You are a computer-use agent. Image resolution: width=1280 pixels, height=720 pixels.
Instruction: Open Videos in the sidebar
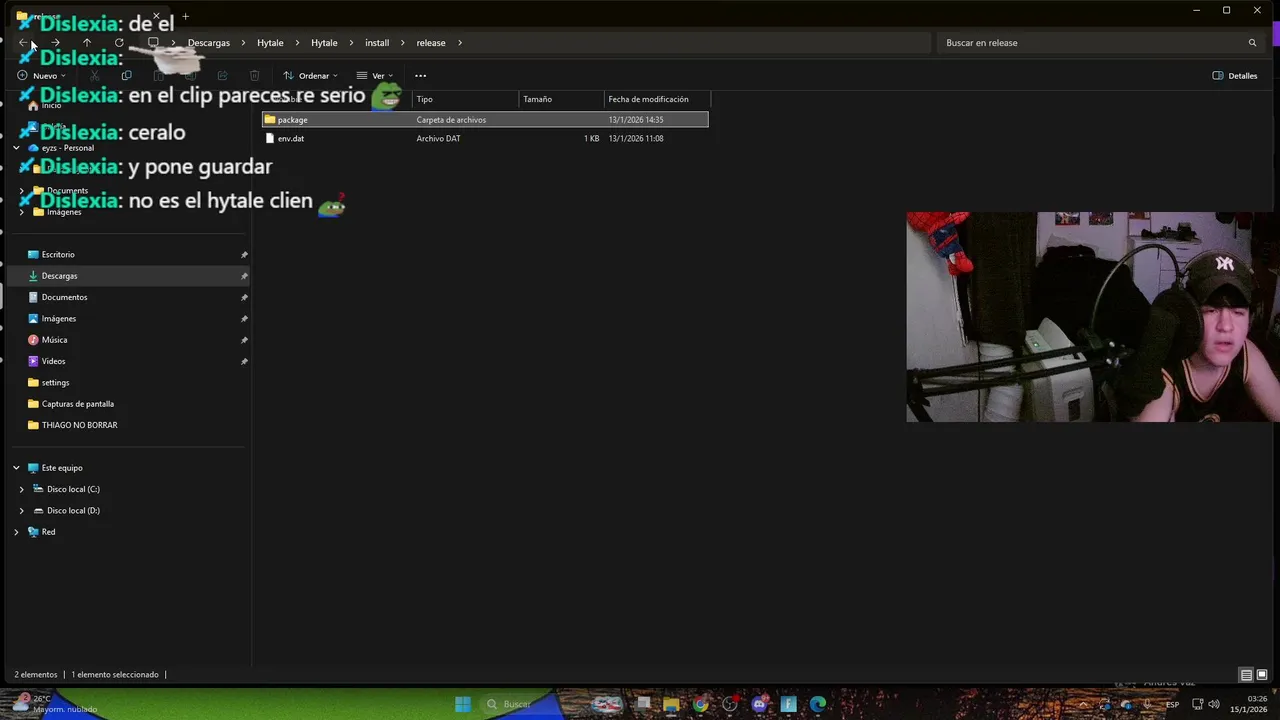(x=53, y=362)
